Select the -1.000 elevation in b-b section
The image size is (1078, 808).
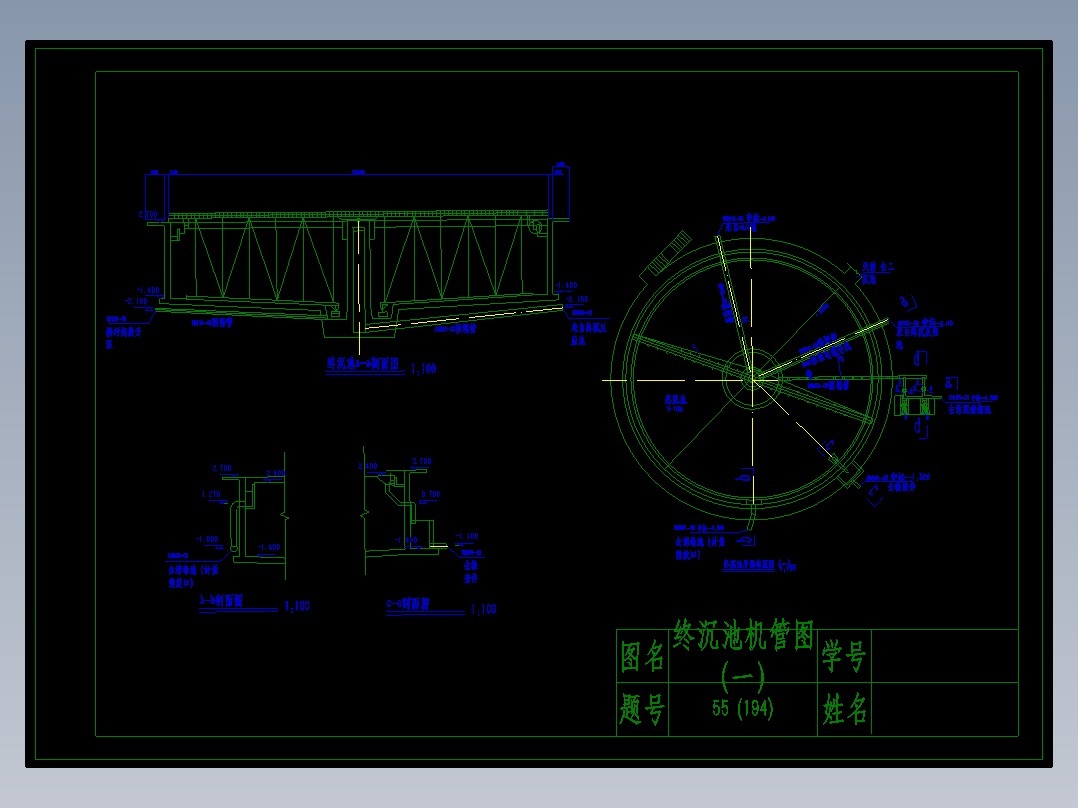pos(207,540)
